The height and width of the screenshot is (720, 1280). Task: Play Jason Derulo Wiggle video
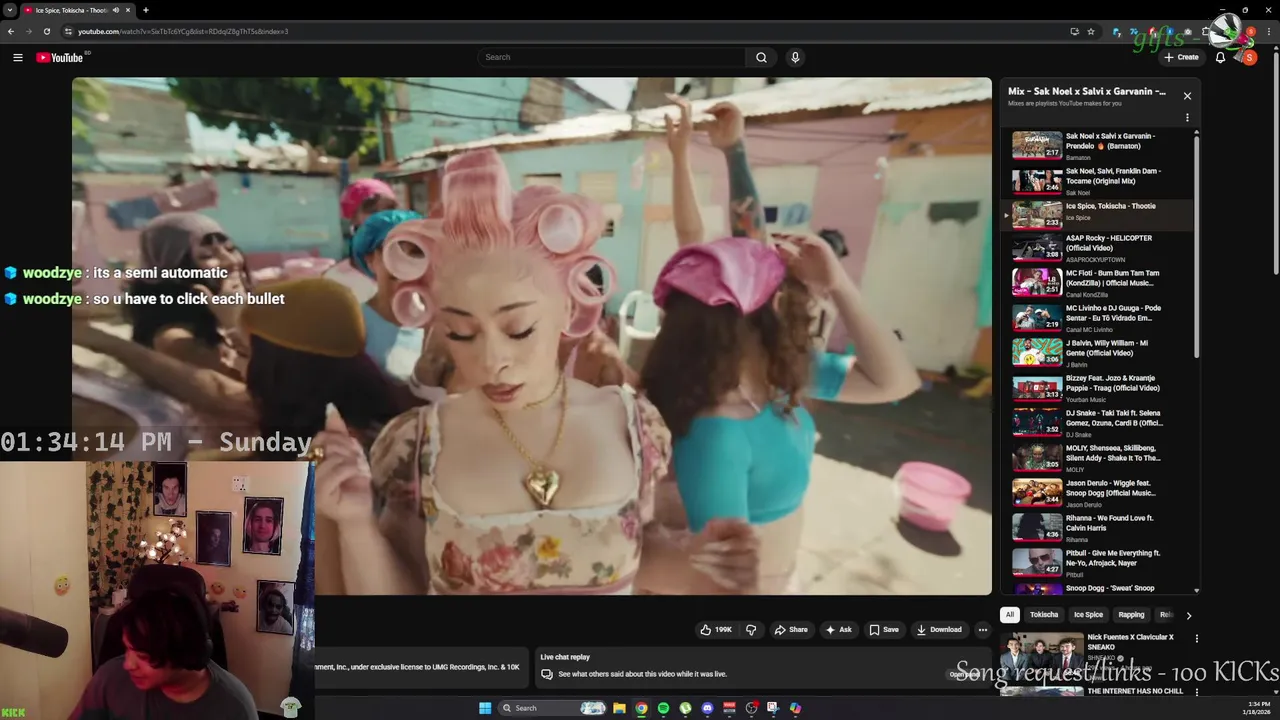1097,493
